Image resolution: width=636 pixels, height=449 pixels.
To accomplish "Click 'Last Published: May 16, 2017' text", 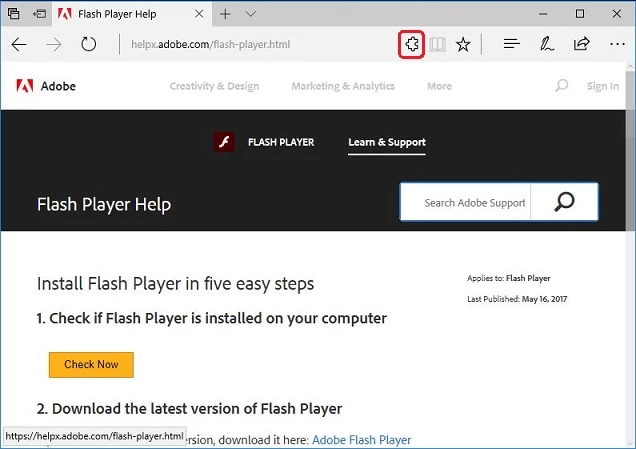I will [517, 299].
